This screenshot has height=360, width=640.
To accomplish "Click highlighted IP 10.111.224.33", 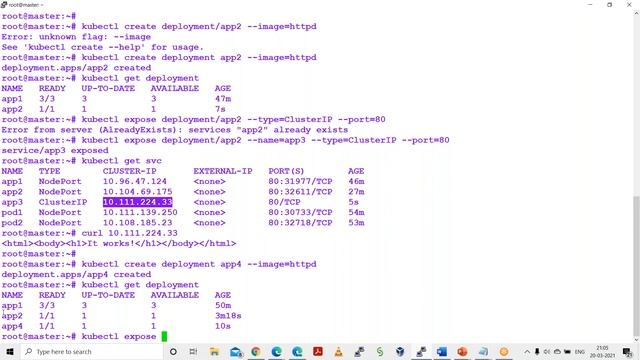I will pyautogui.click(x=138, y=202).
